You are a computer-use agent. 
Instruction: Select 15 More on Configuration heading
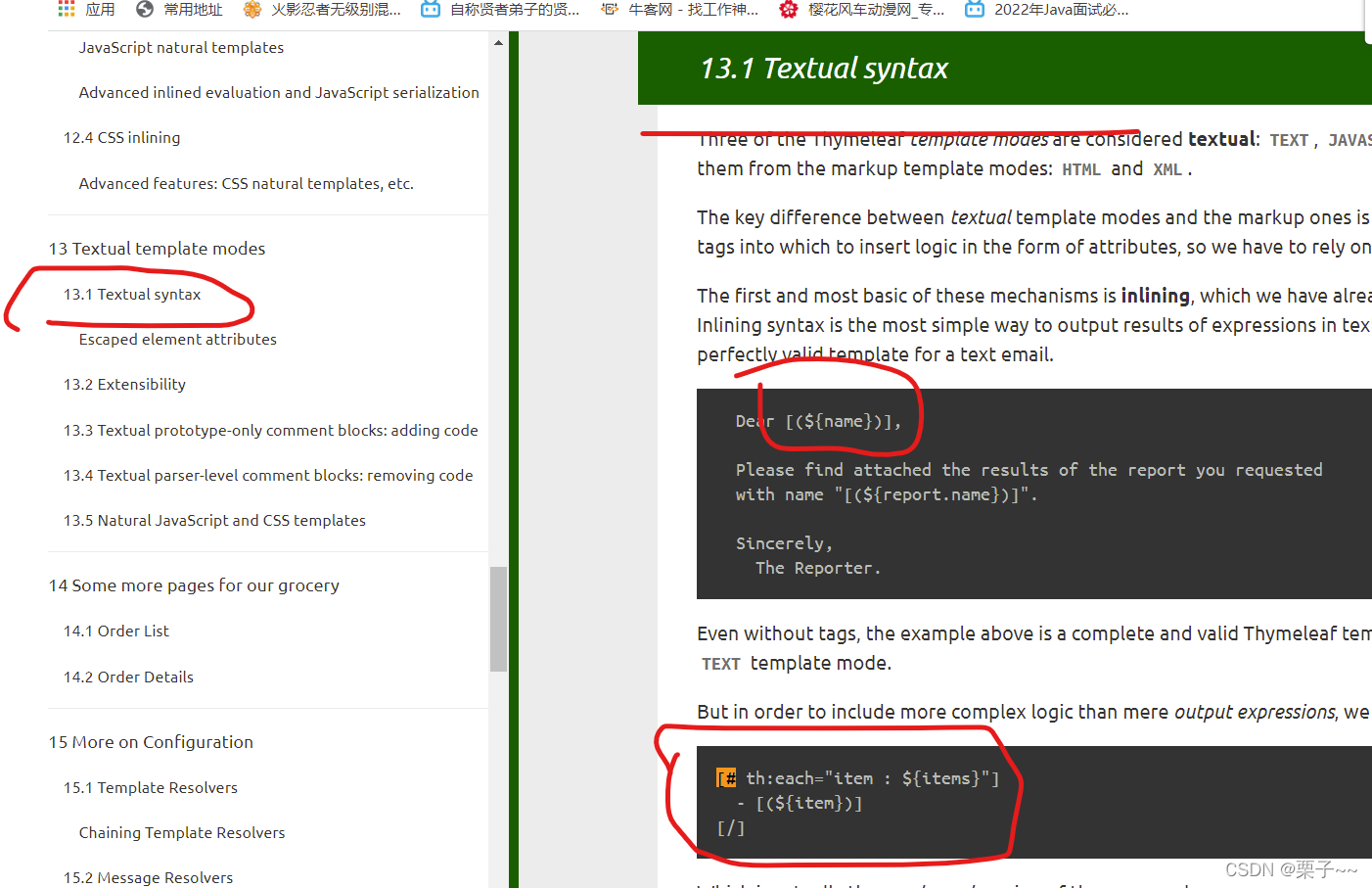[x=151, y=742]
